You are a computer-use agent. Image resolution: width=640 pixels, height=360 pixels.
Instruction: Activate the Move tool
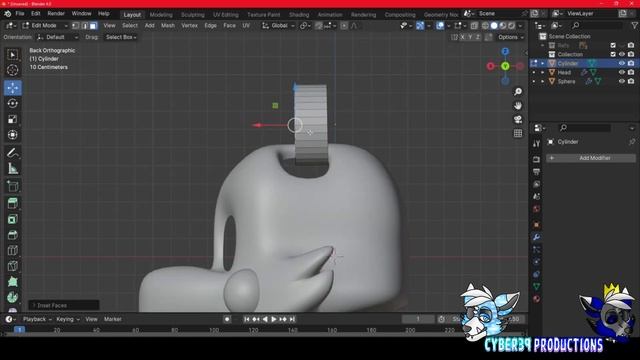[13, 88]
